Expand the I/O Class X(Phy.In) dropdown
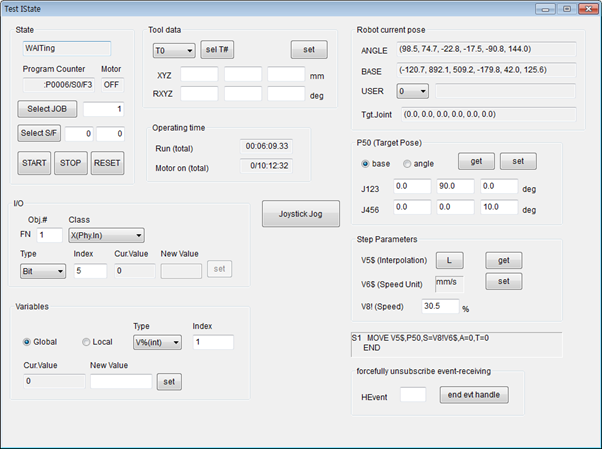Screen dimensions: 602x449 point(106,235)
